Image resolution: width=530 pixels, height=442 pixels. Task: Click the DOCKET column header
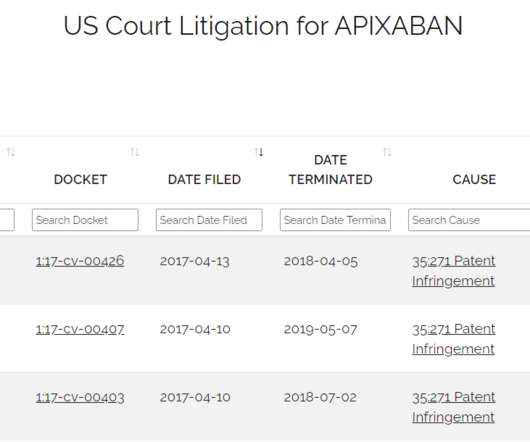(80, 179)
